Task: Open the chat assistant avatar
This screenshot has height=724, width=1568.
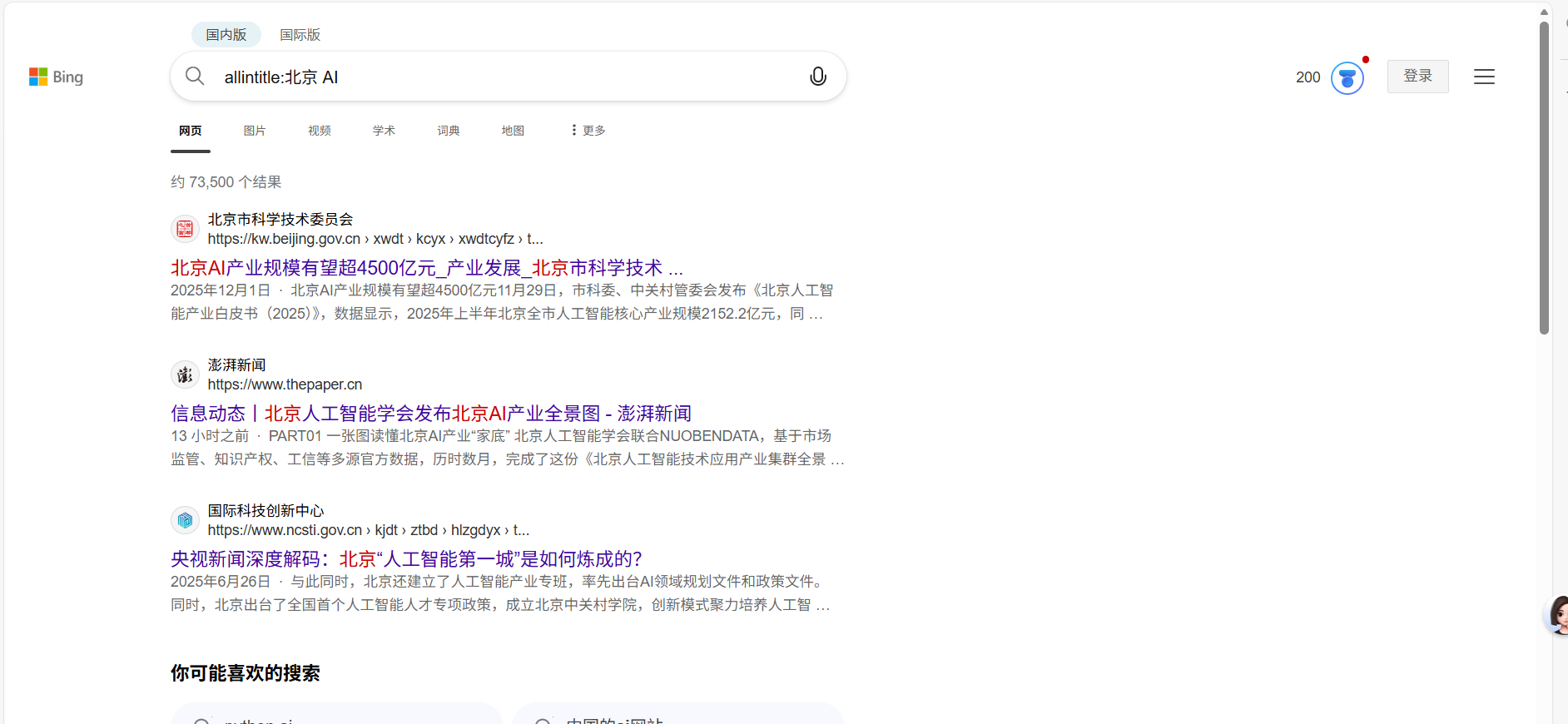Action: tap(1557, 616)
